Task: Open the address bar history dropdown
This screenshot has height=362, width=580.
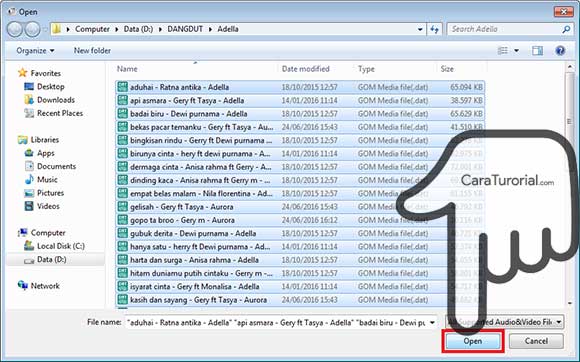Action: coord(420,29)
